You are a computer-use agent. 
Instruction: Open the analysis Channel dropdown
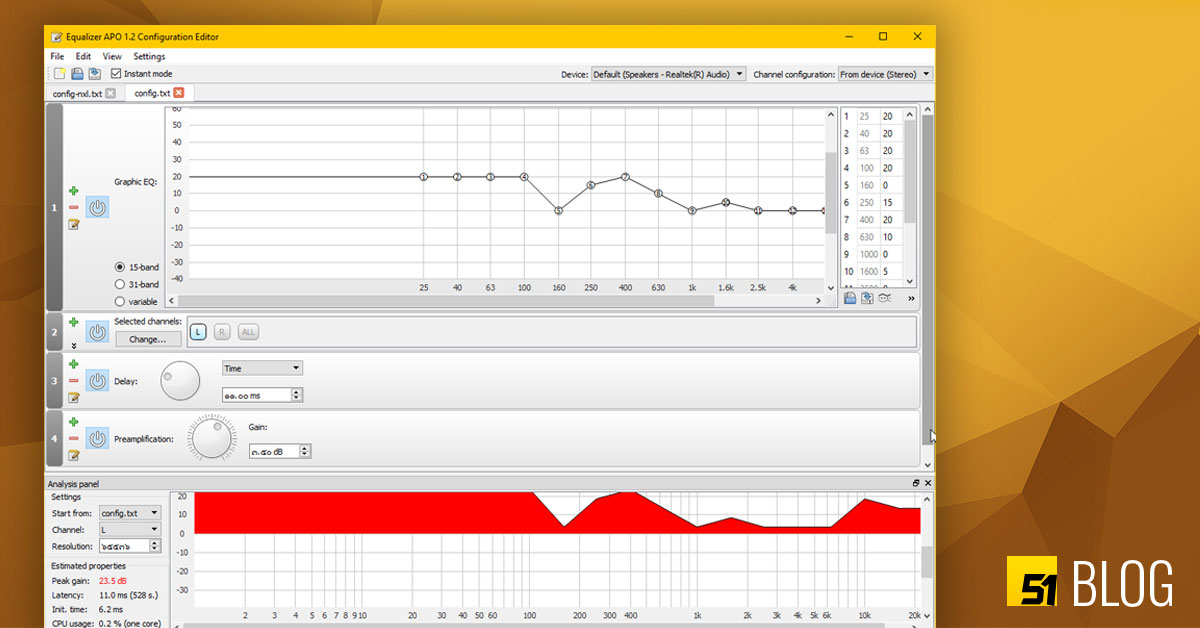pyautogui.click(x=130, y=529)
